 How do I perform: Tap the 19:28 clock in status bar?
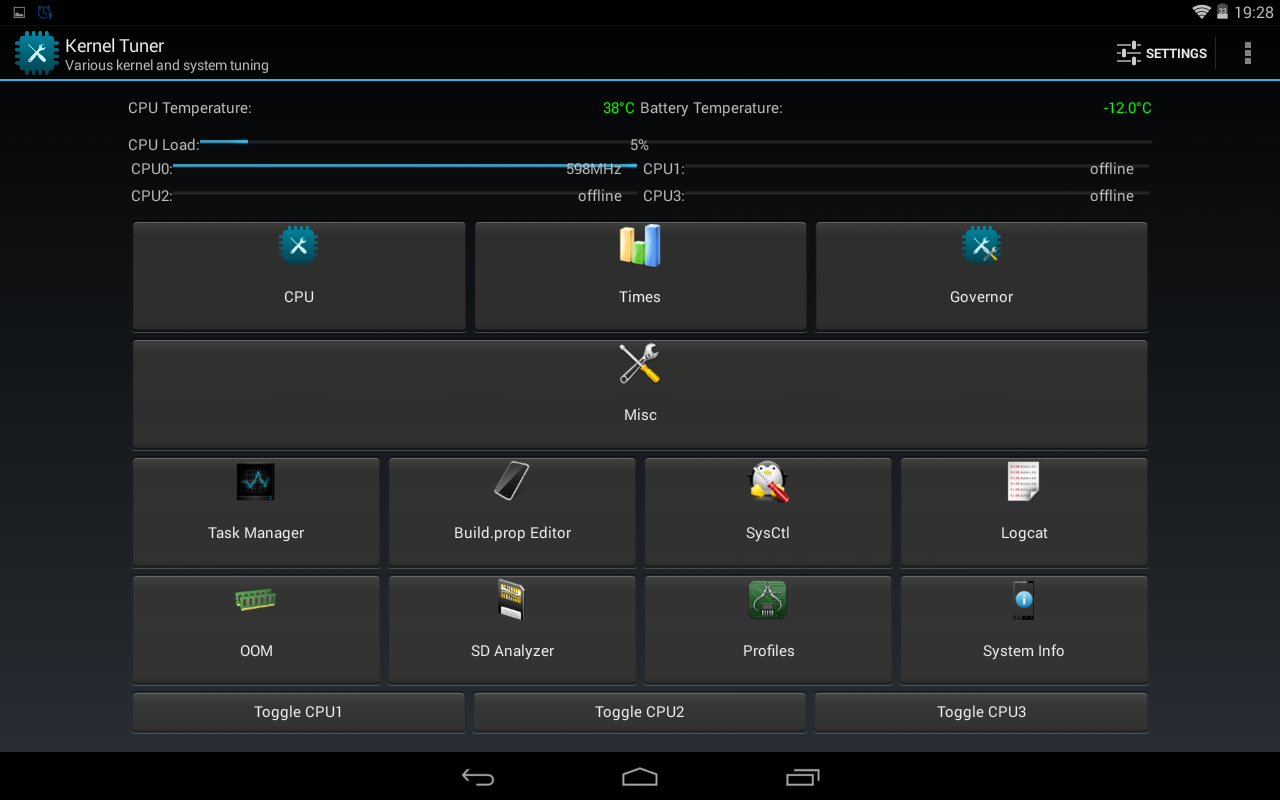[1254, 12]
